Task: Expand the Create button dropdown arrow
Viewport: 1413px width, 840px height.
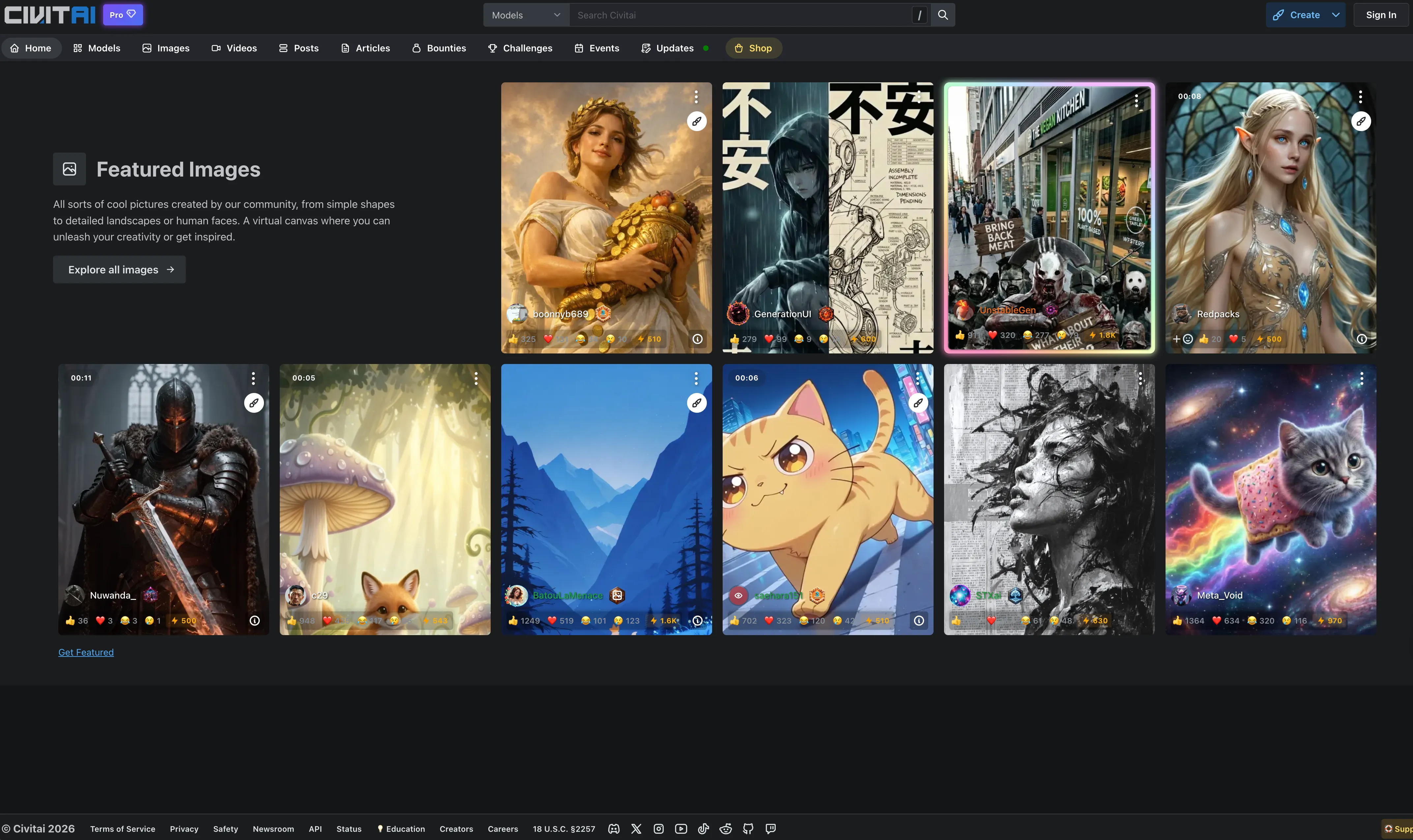Action: pyautogui.click(x=1336, y=15)
